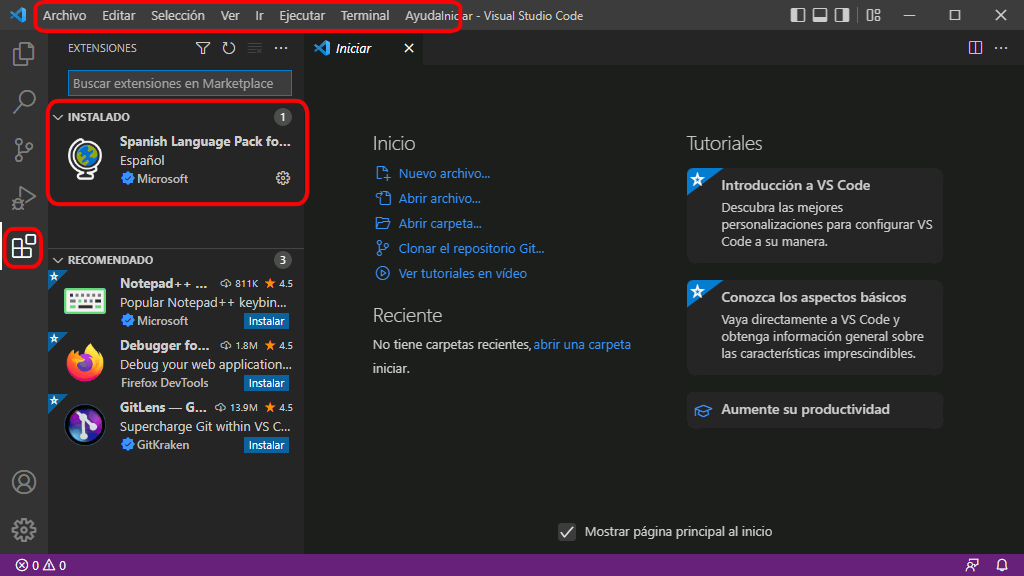Open the Ir menu
The image size is (1024, 576).
(259, 16)
